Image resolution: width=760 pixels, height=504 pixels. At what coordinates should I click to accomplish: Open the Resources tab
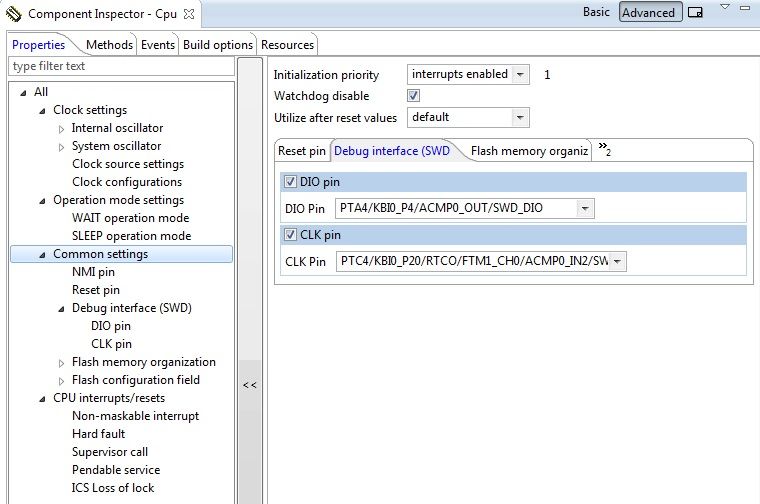[287, 45]
